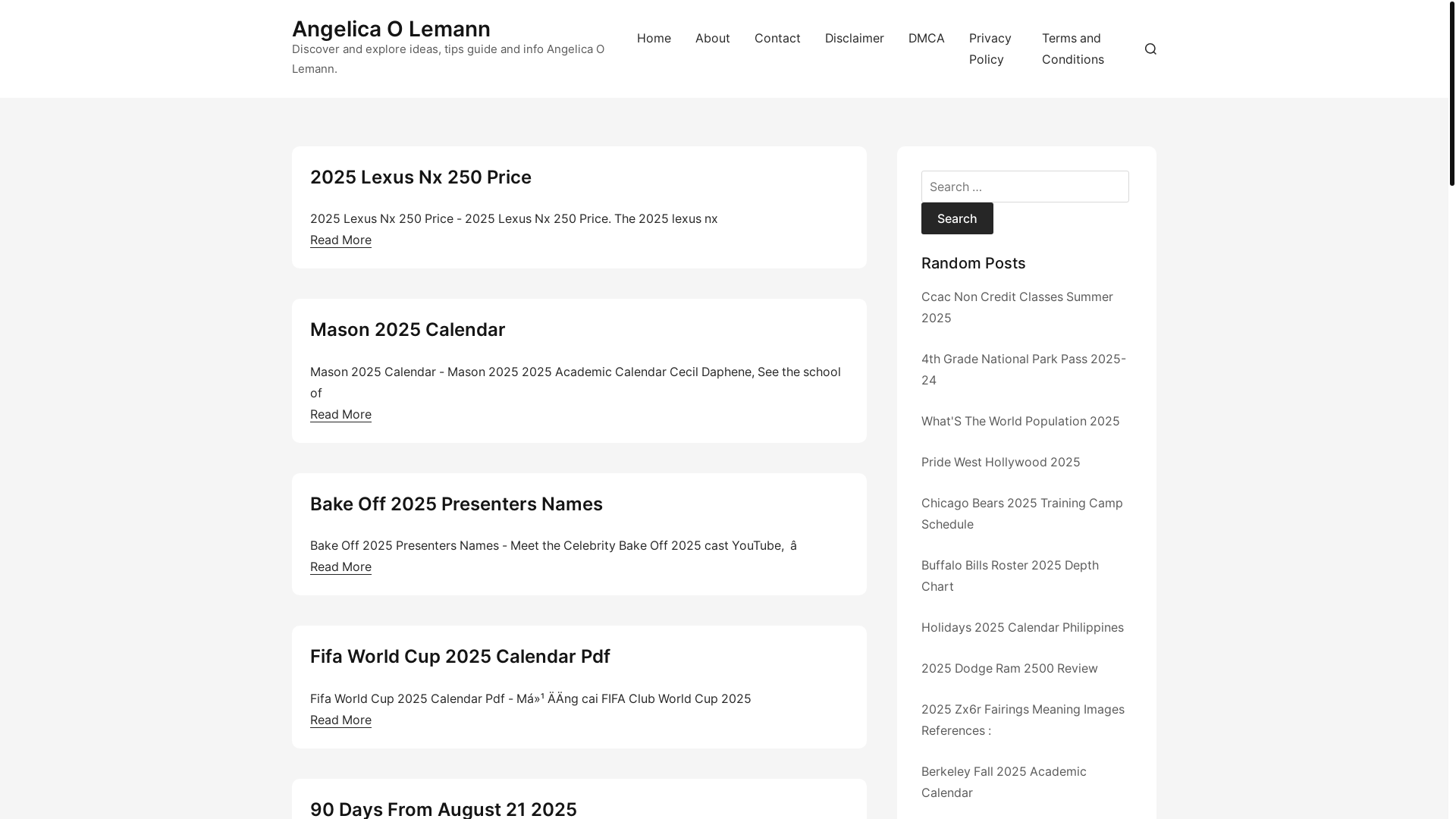
Task: Open Fifa World Cup 2025 Calendar Pdf title
Action: [x=460, y=656]
